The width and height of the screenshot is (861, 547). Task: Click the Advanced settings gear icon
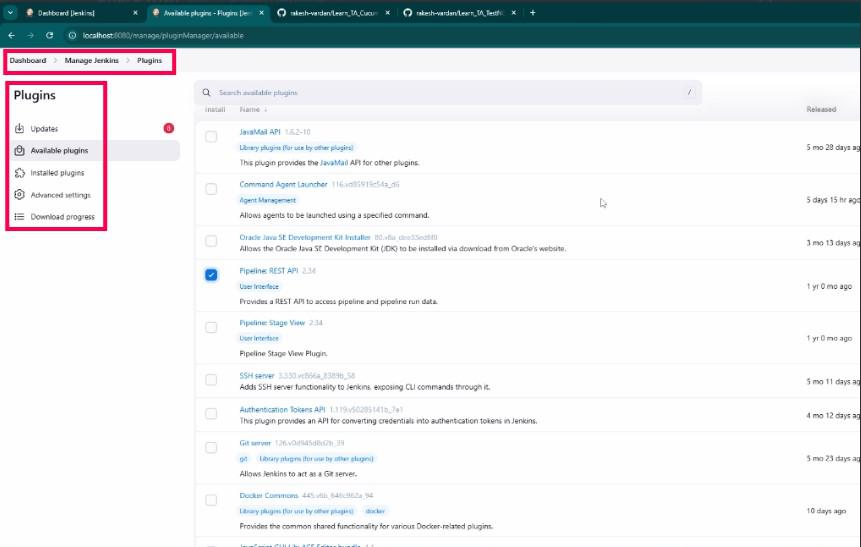[19, 194]
